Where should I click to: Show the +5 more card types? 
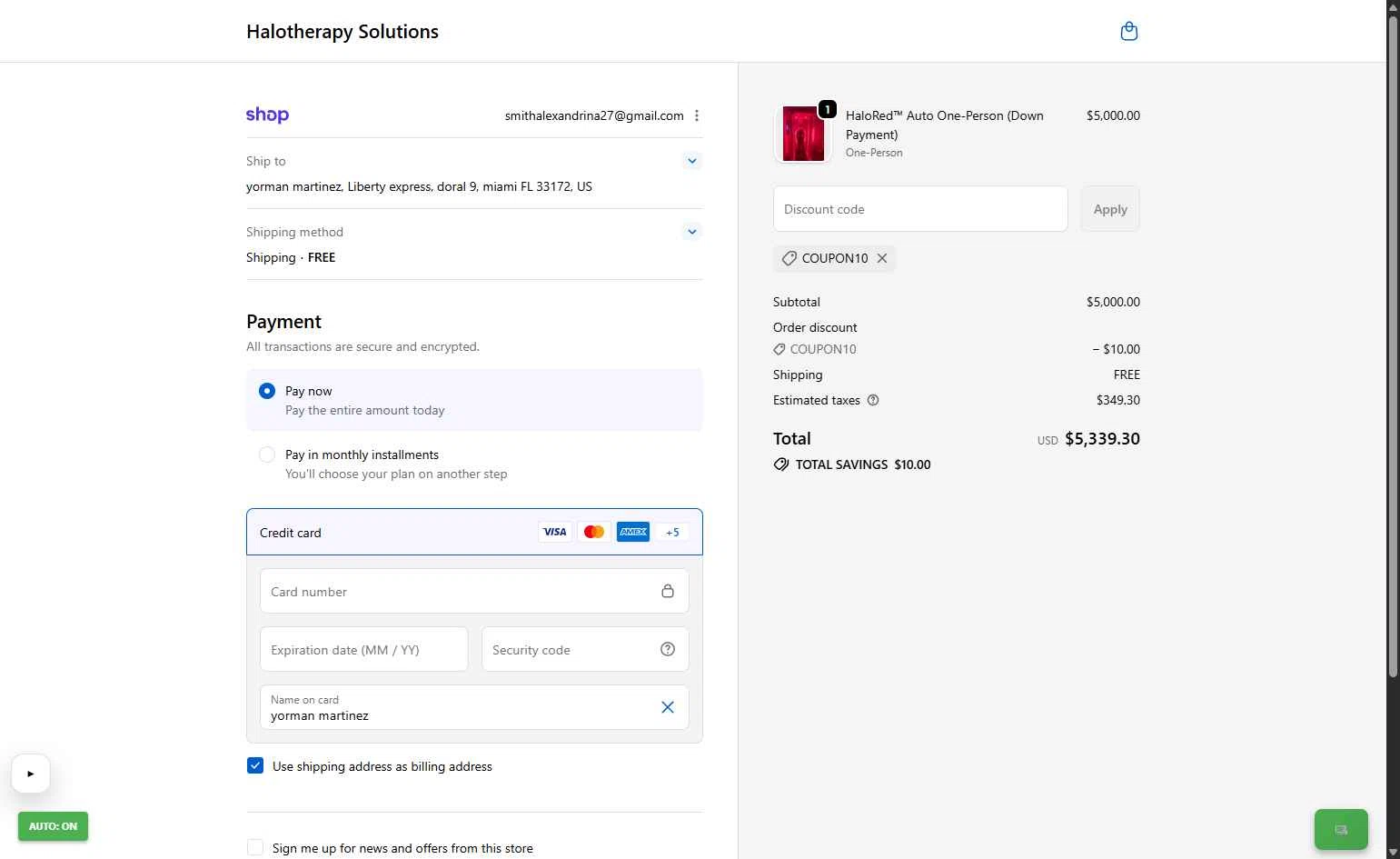tap(672, 533)
